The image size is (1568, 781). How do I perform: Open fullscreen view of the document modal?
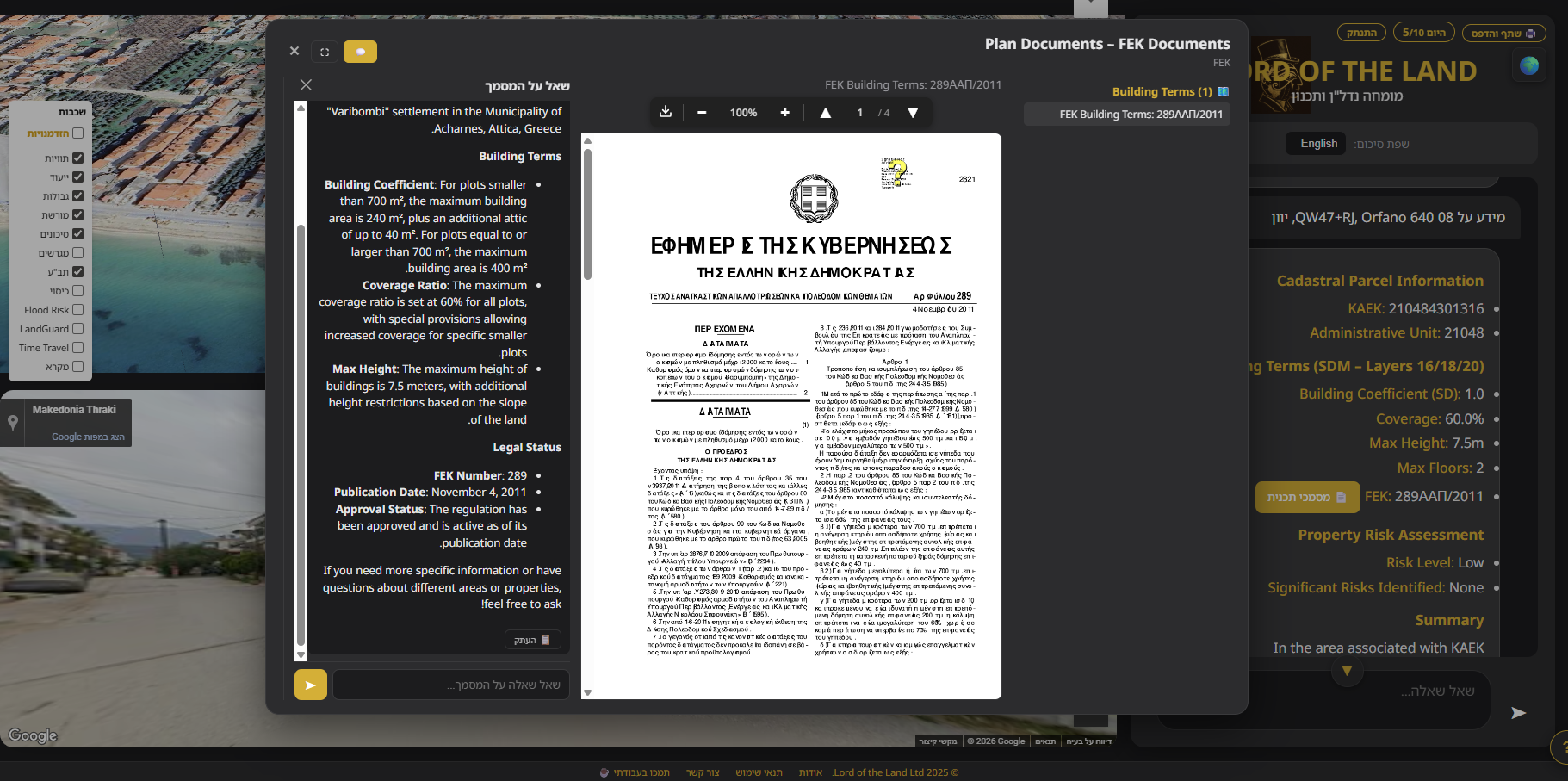[325, 52]
